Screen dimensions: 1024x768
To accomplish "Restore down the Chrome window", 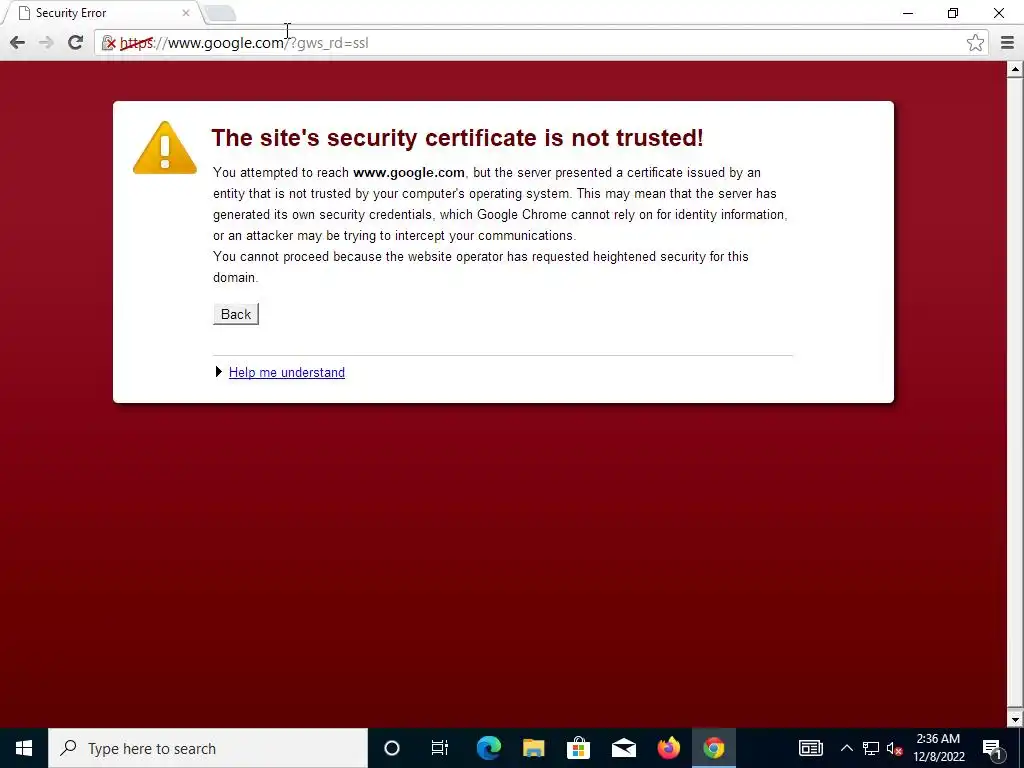I will pyautogui.click(x=953, y=13).
